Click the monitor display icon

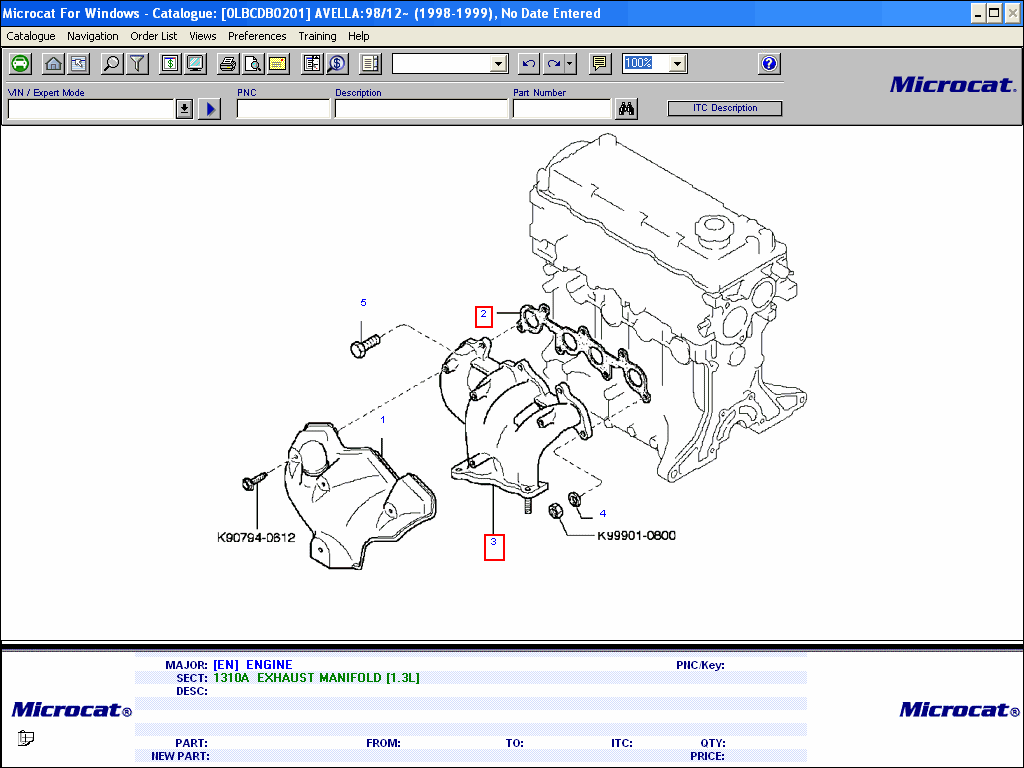point(195,63)
